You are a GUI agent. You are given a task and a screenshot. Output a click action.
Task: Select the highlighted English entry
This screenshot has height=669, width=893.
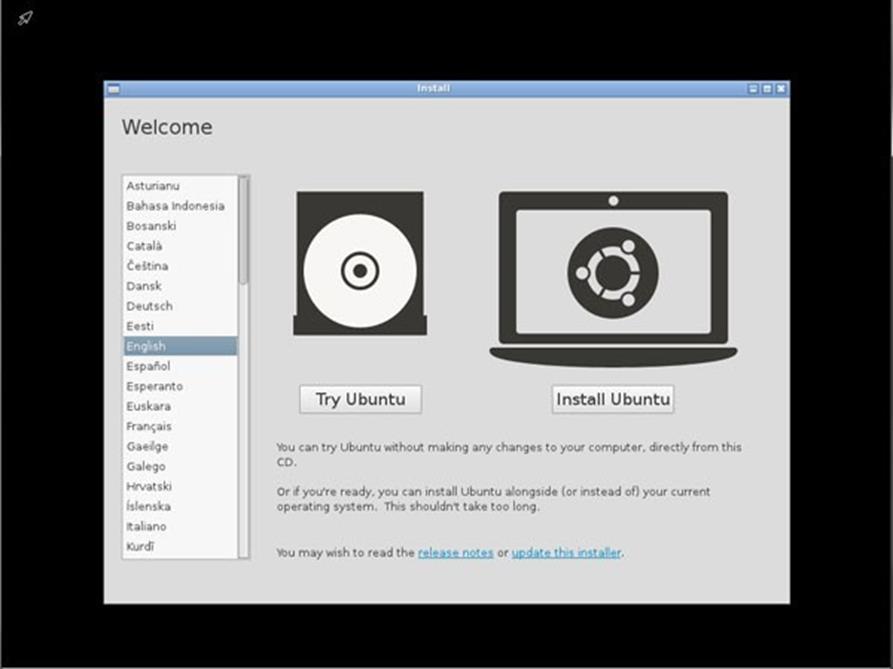point(180,346)
